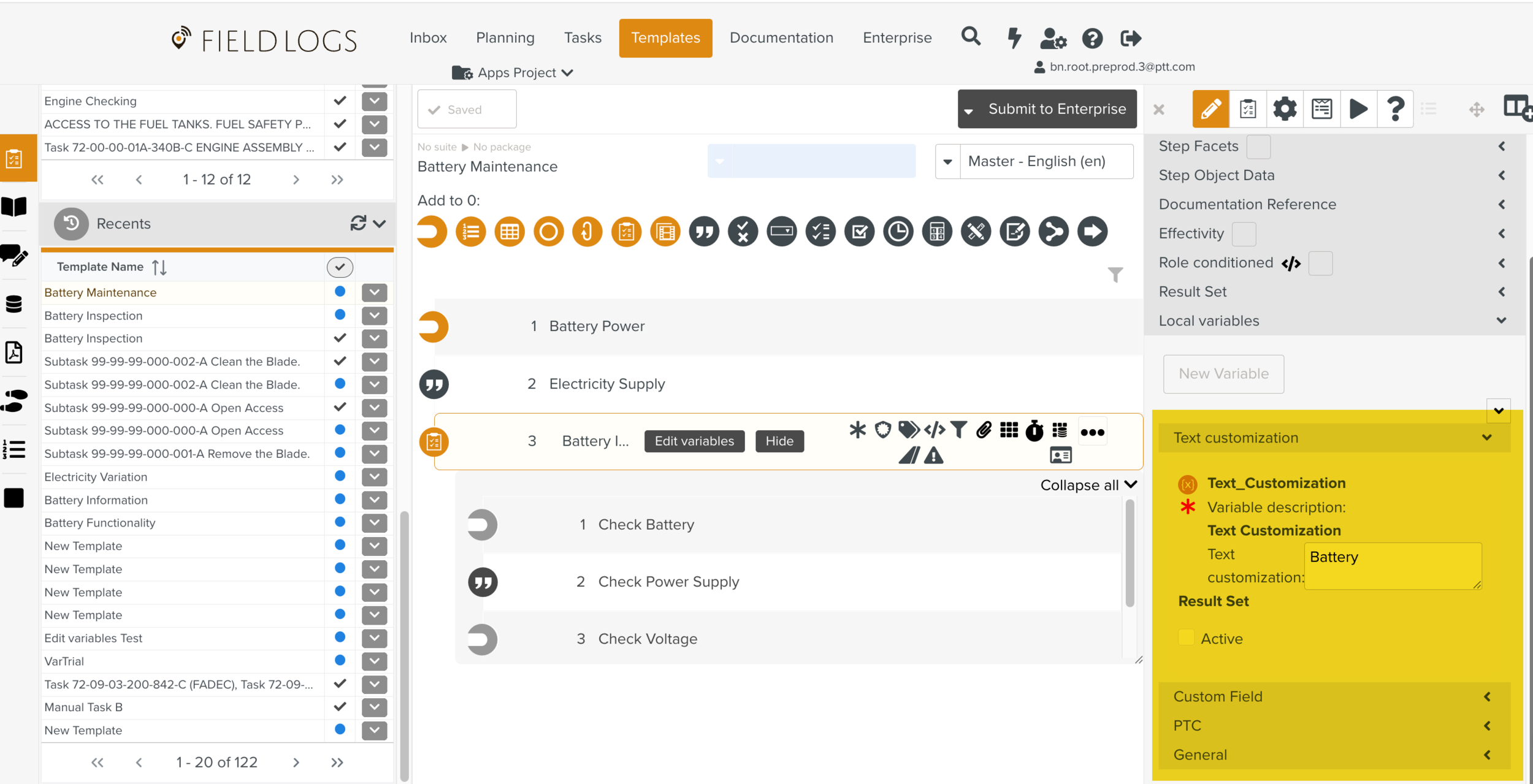Click the Text customization input field
Screen dimensions: 1533x784
click(x=1392, y=565)
